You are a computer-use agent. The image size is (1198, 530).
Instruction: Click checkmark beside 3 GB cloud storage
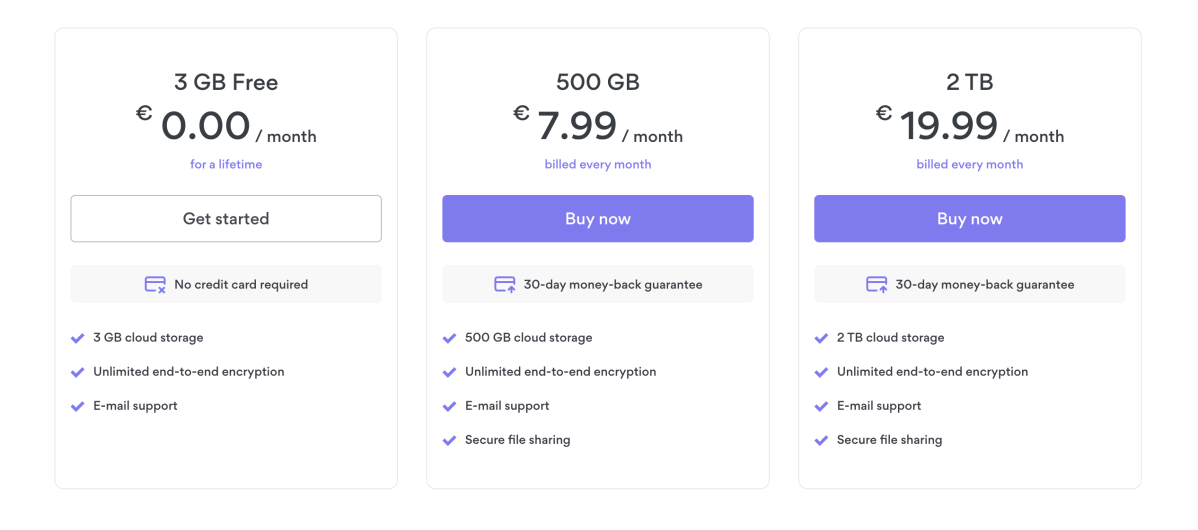coord(78,338)
